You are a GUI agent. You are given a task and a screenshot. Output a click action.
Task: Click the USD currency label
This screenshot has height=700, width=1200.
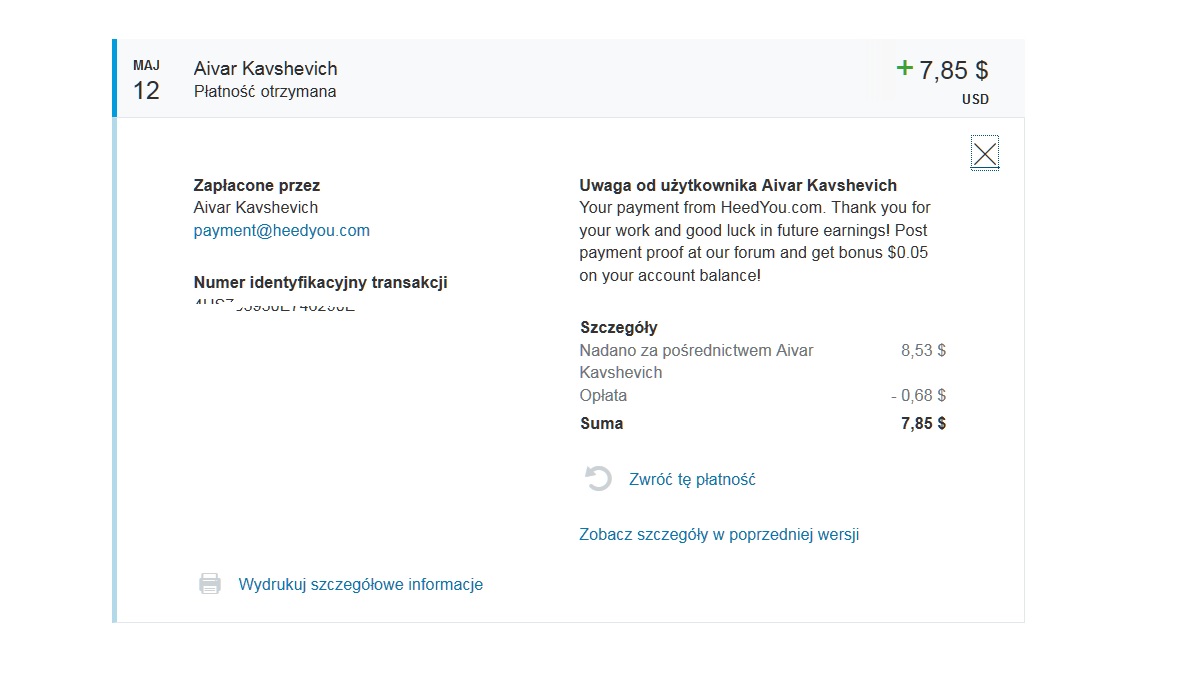(975, 99)
